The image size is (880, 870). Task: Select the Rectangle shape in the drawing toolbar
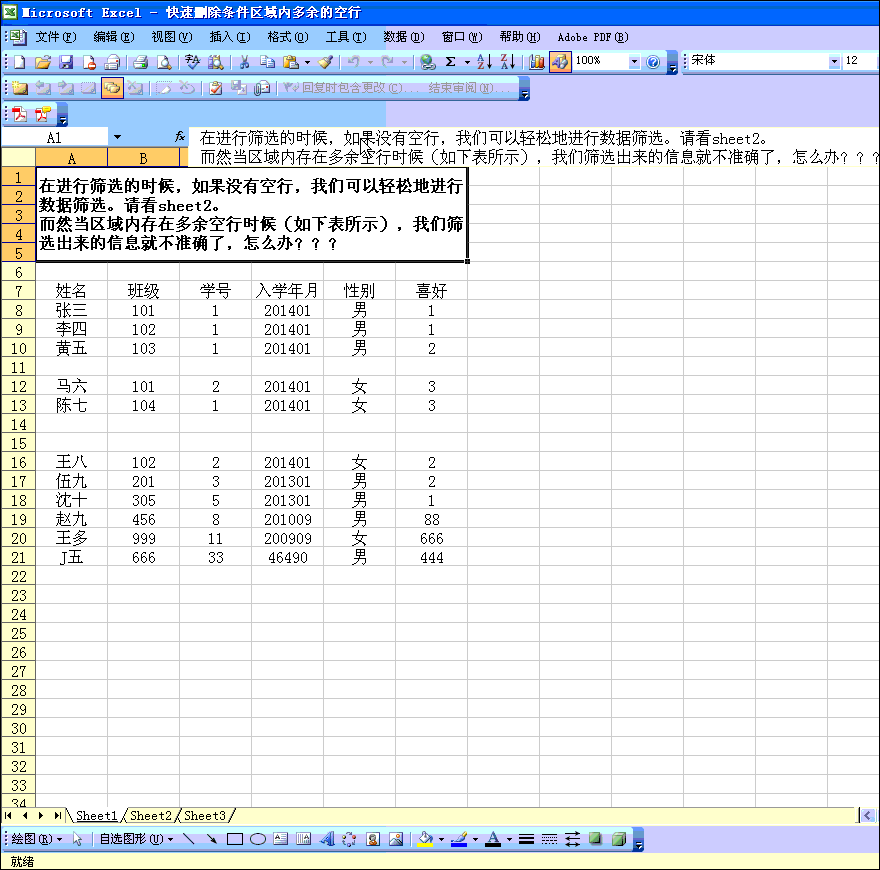point(235,839)
